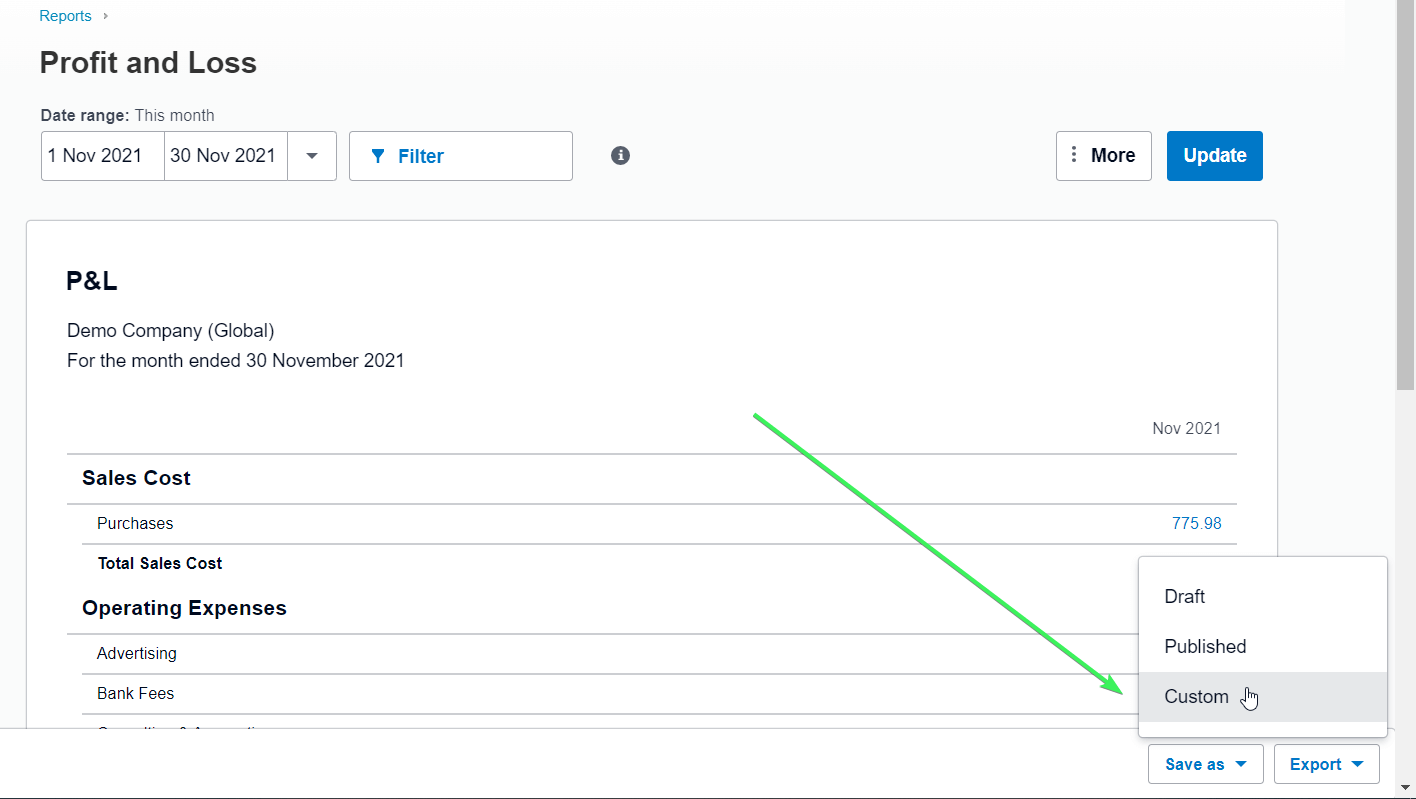Edit the end date 30 Nov 2021 field

[x=225, y=156]
